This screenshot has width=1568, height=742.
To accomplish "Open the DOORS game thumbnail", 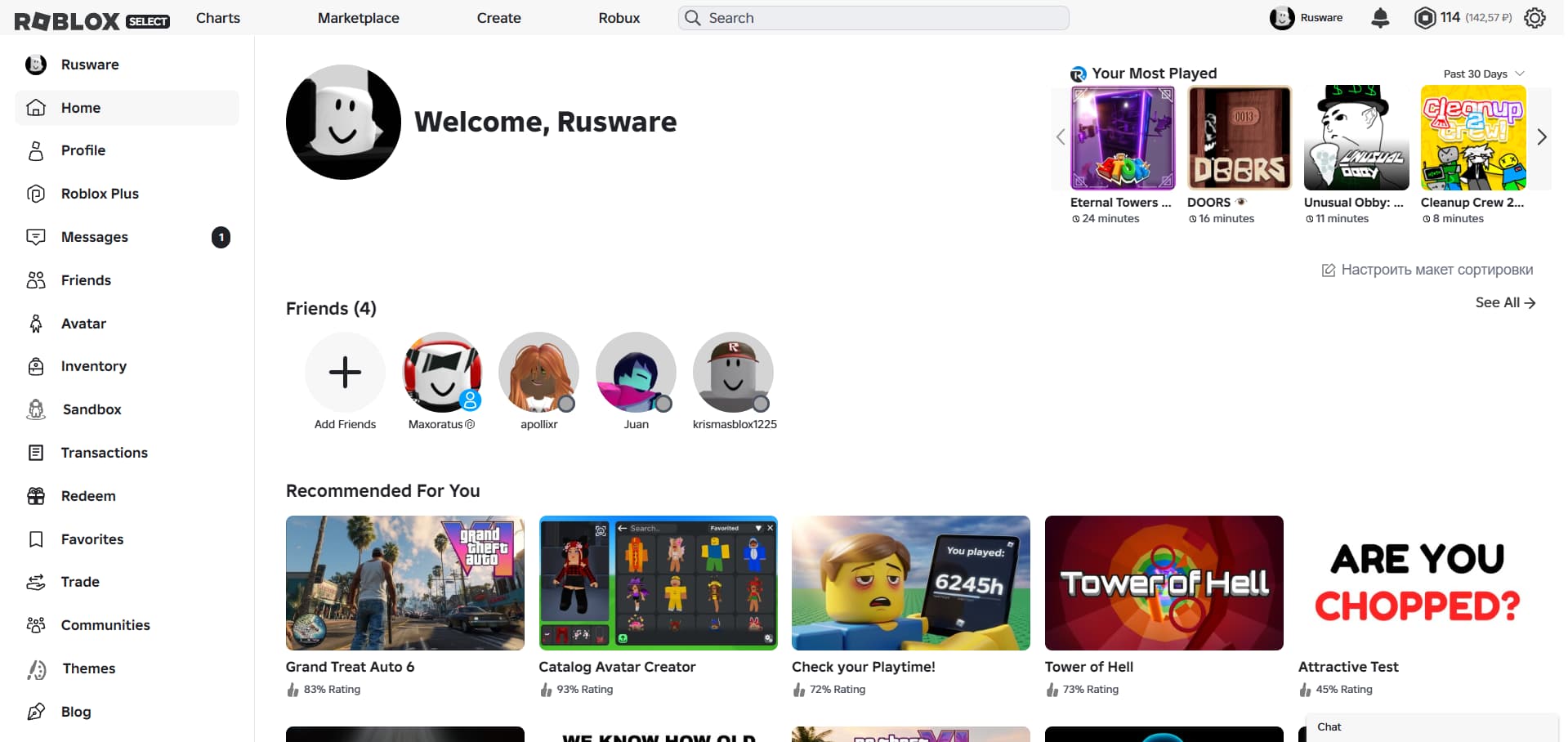I will [1240, 137].
